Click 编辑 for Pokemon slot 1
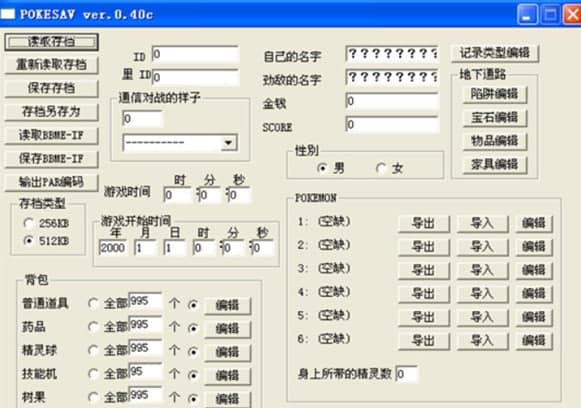Image resolution: width=581 pixels, height=408 pixels. 534,223
